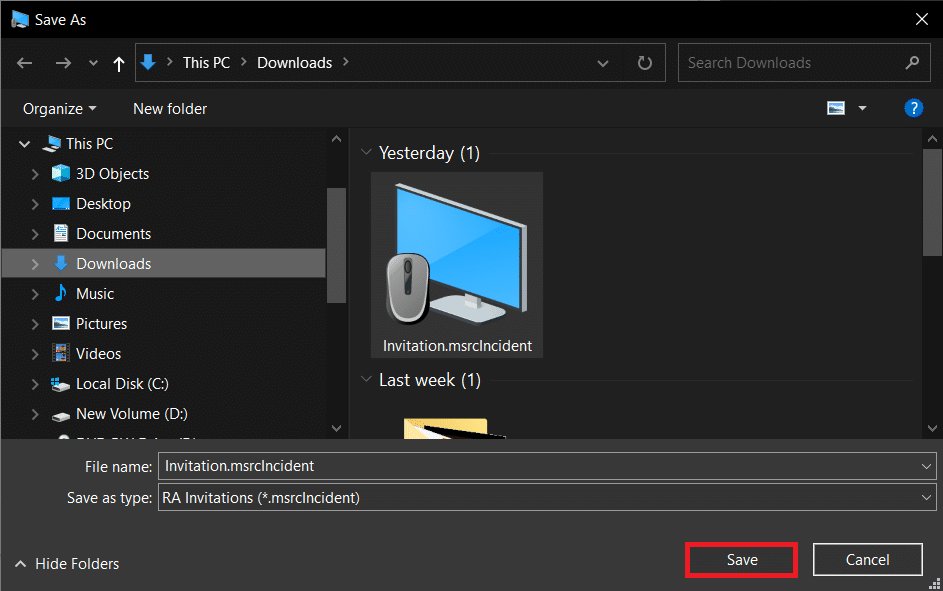Open the Help icon
943x591 pixels.
(913, 108)
